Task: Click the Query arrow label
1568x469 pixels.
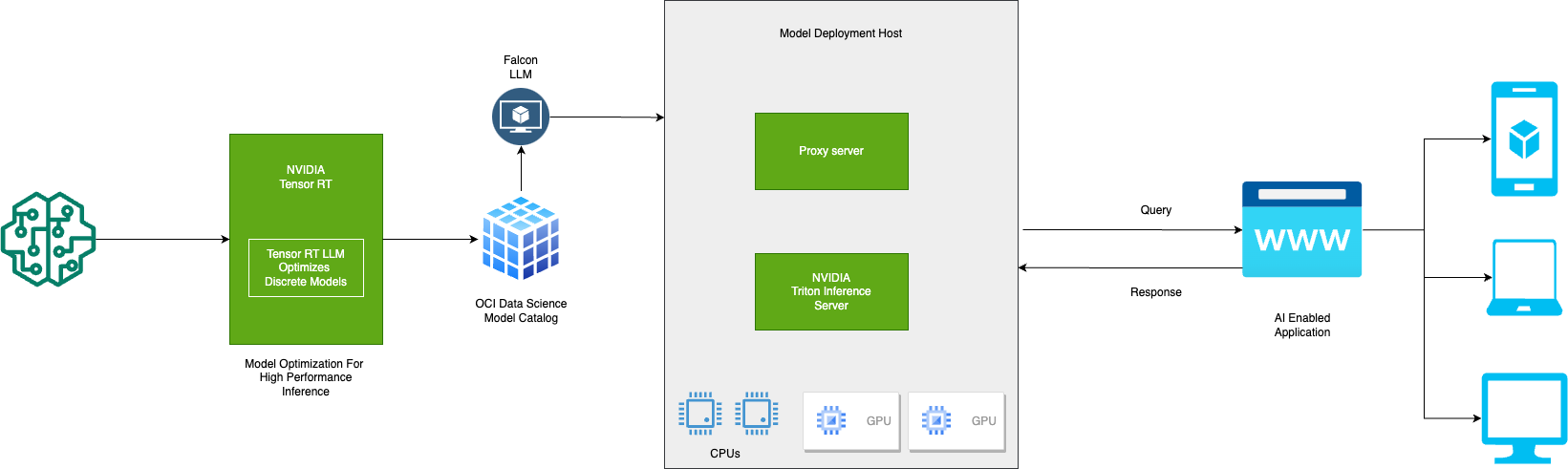Action: [1156, 210]
